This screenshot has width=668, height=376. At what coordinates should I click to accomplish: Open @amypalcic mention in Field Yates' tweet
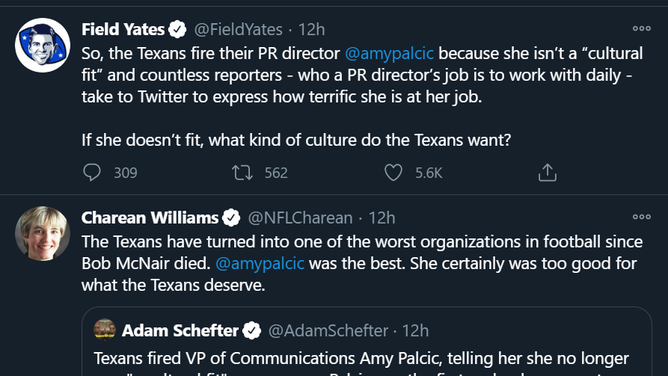[389, 54]
